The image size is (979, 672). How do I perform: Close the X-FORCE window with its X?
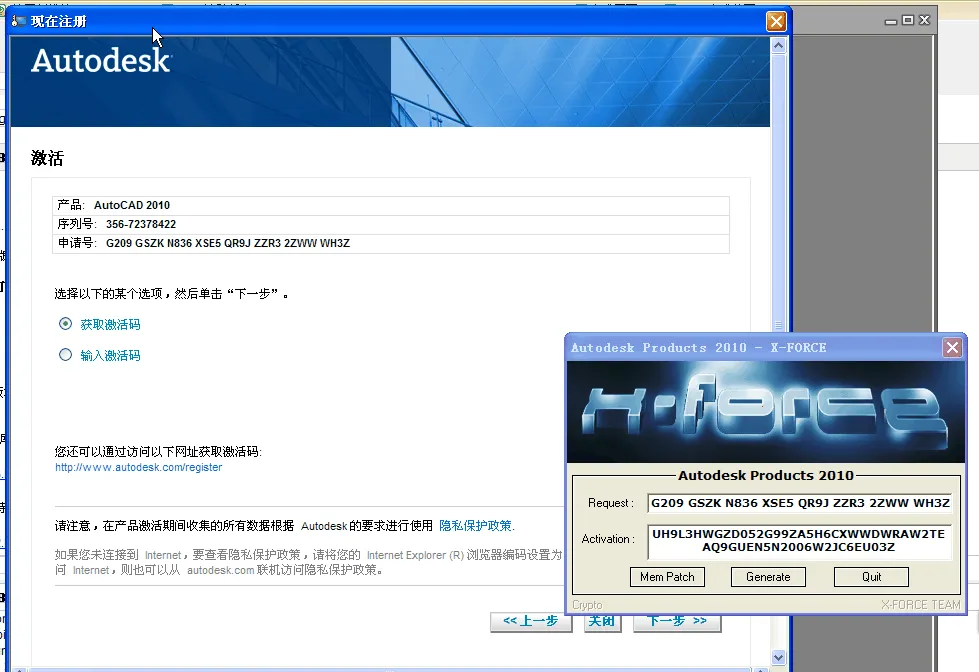(x=952, y=347)
